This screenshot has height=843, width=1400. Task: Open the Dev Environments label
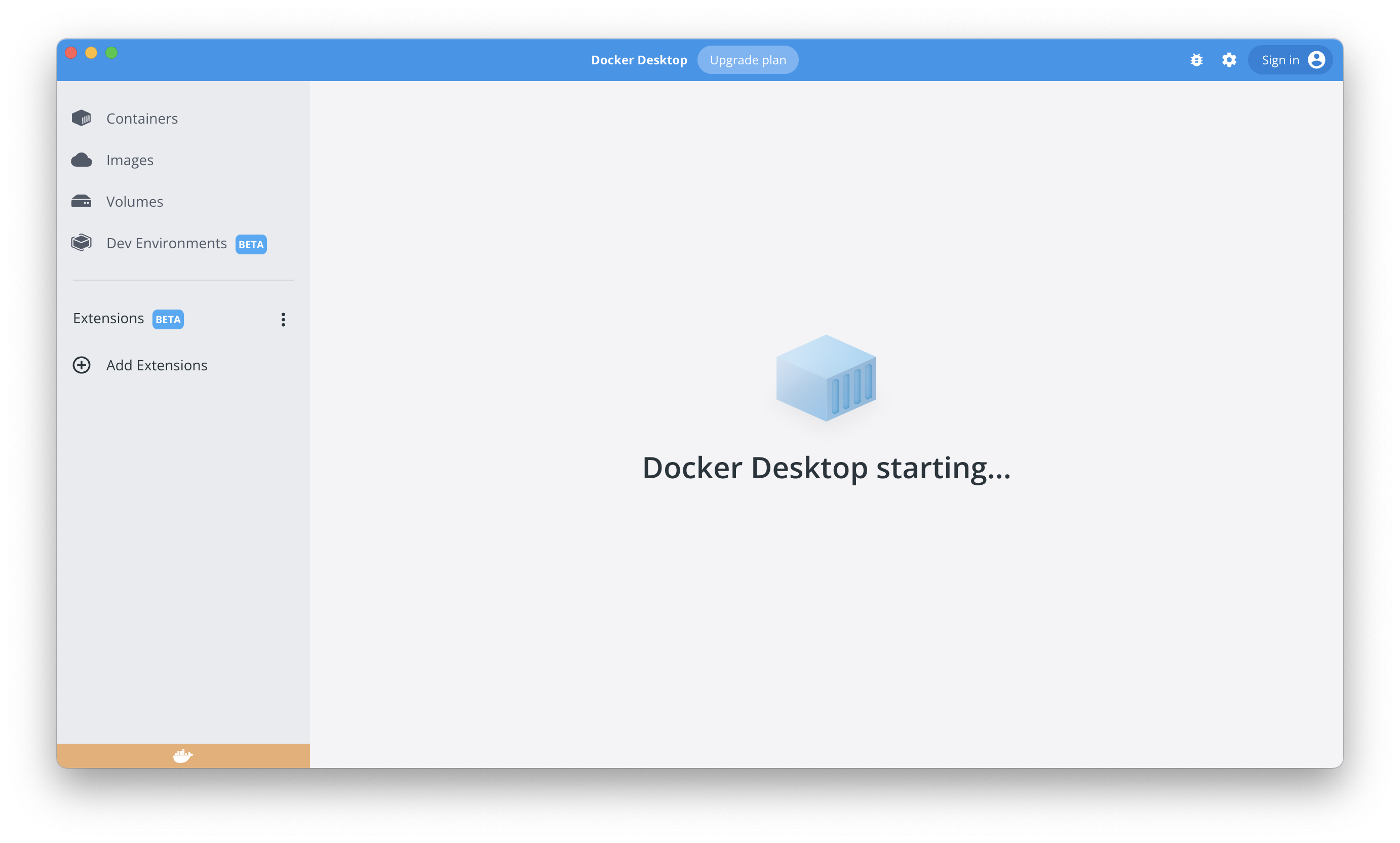pyautogui.click(x=167, y=243)
